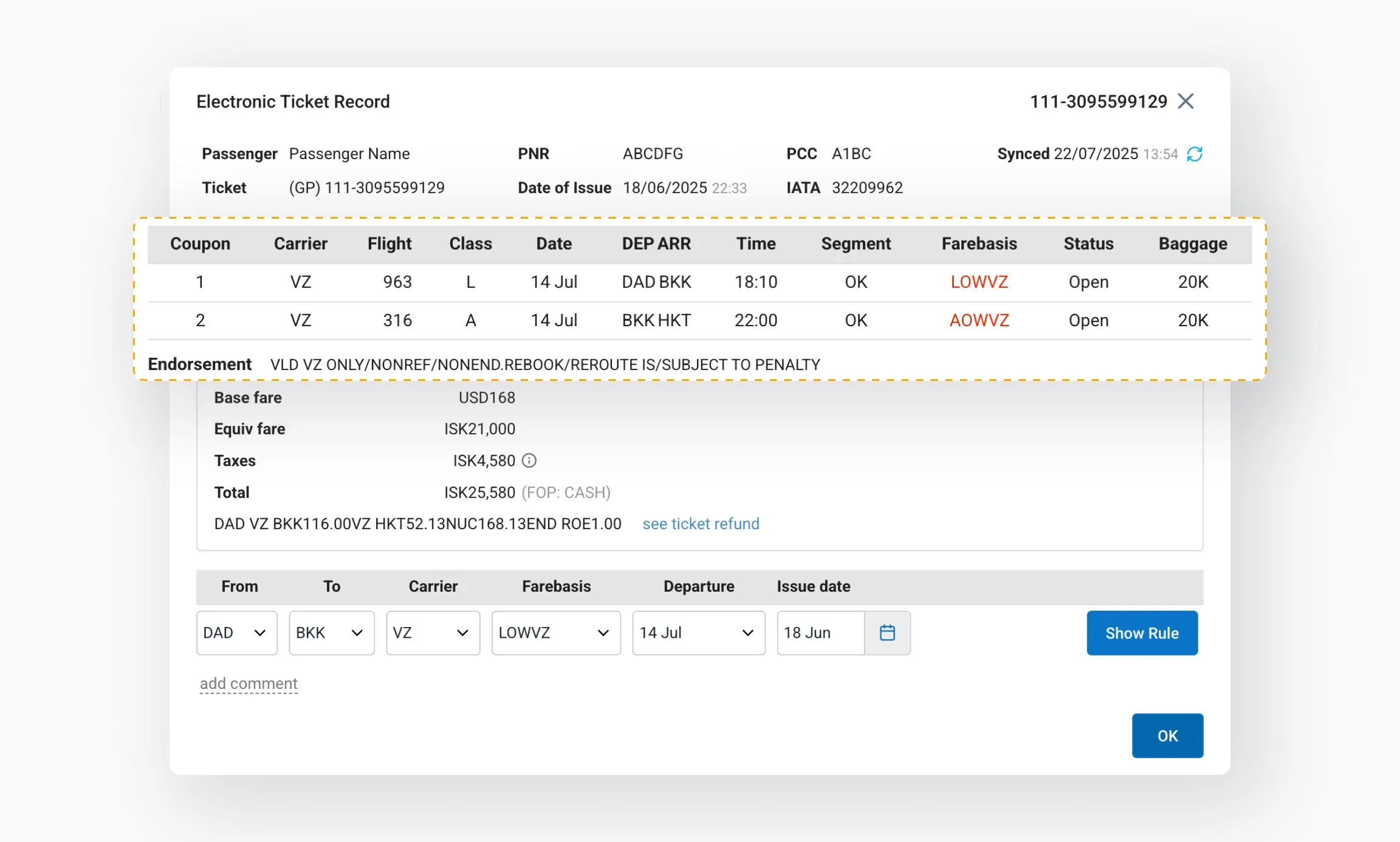Click the sync refresh icon
Image resolution: width=1400 pixels, height=842 pixels.
pyautogui.click(x=1195, y=154)
